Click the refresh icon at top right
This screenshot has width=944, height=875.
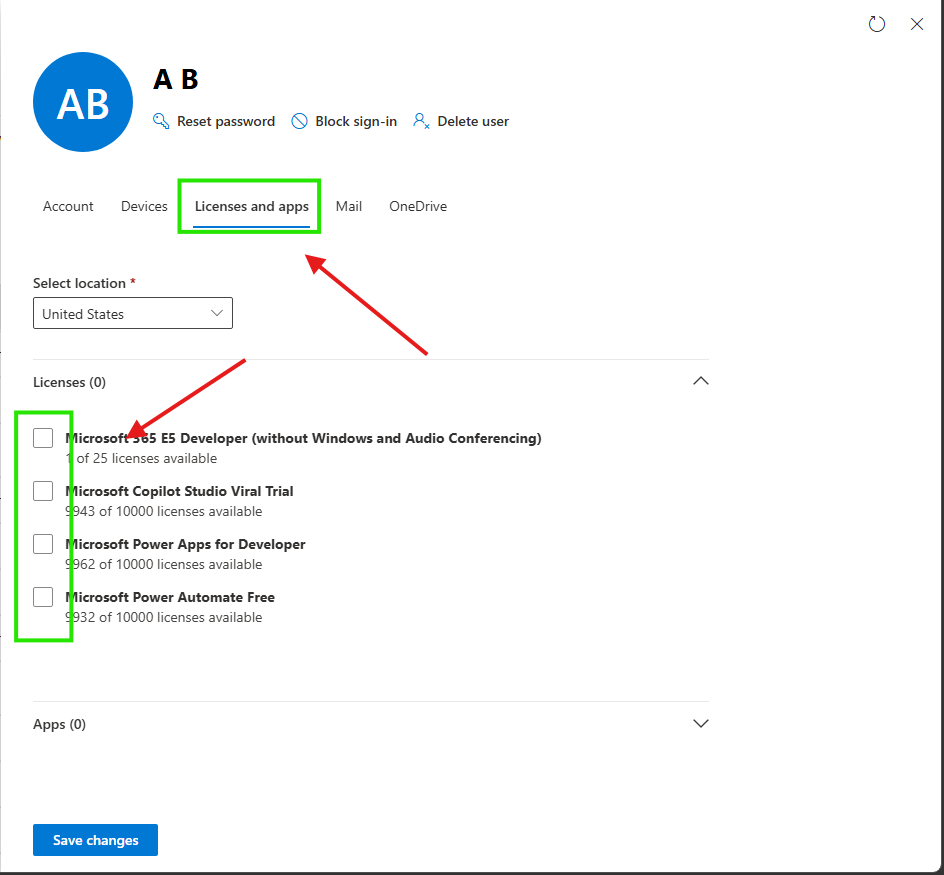(x=877, y=24)
